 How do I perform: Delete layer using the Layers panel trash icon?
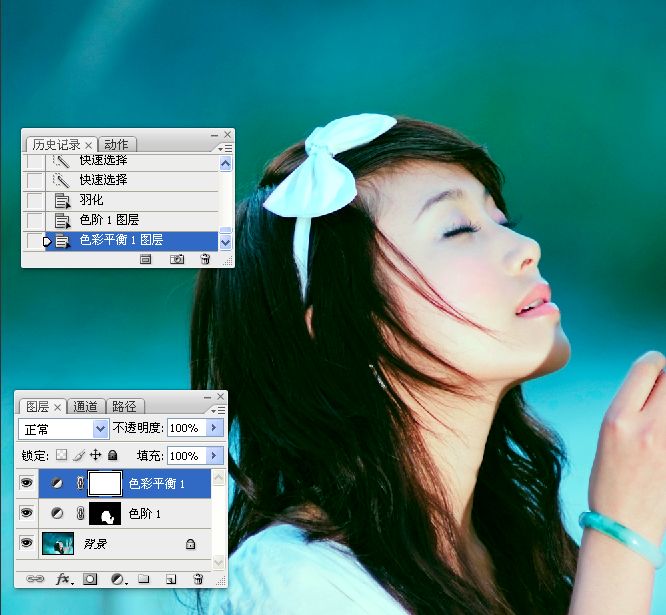[x=198, y=579]
